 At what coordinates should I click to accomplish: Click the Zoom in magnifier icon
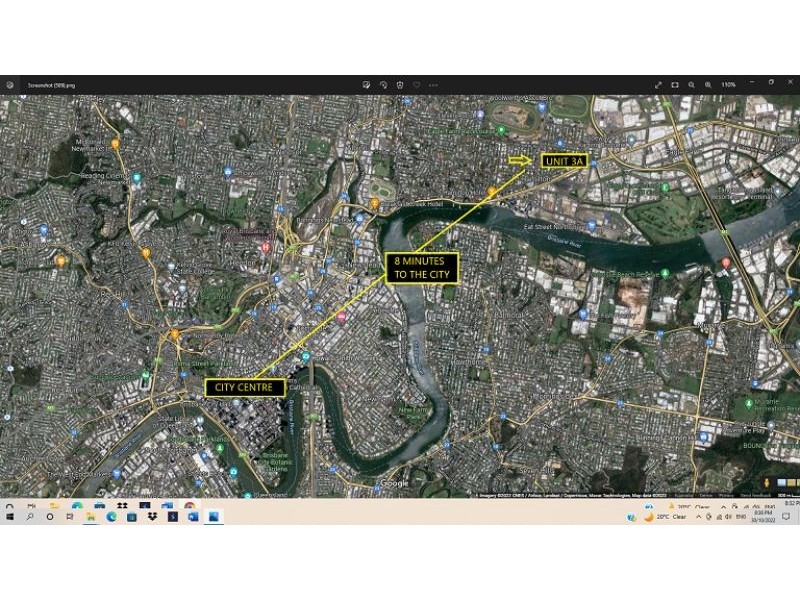coord(708,85)
